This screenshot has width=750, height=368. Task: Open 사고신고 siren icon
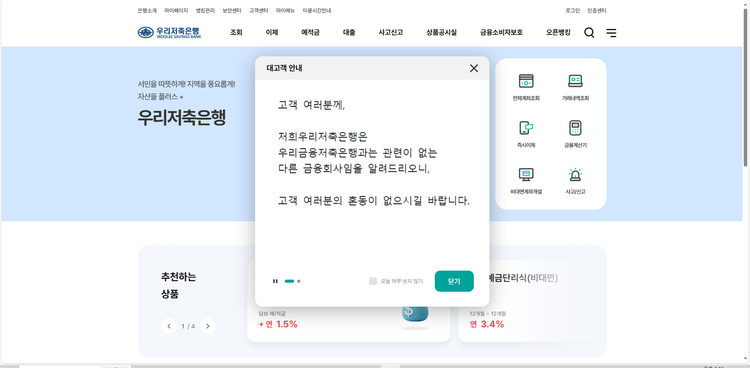(x=575, y=180)
